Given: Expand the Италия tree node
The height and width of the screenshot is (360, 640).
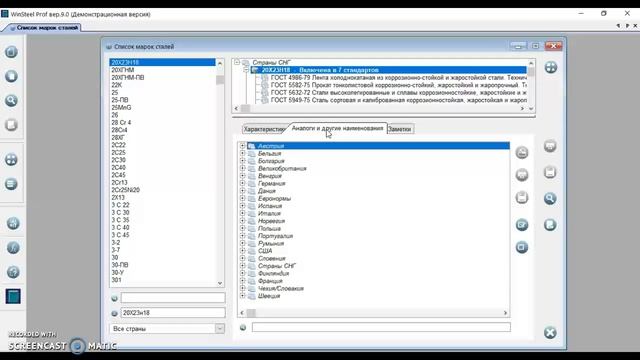Looking at the screenshot, I should 242,213.
